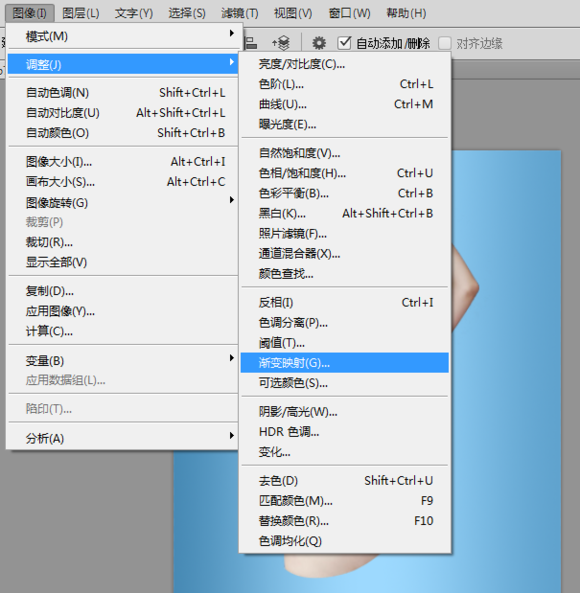Open 图像大小(I)... dialog

(123, 161)
